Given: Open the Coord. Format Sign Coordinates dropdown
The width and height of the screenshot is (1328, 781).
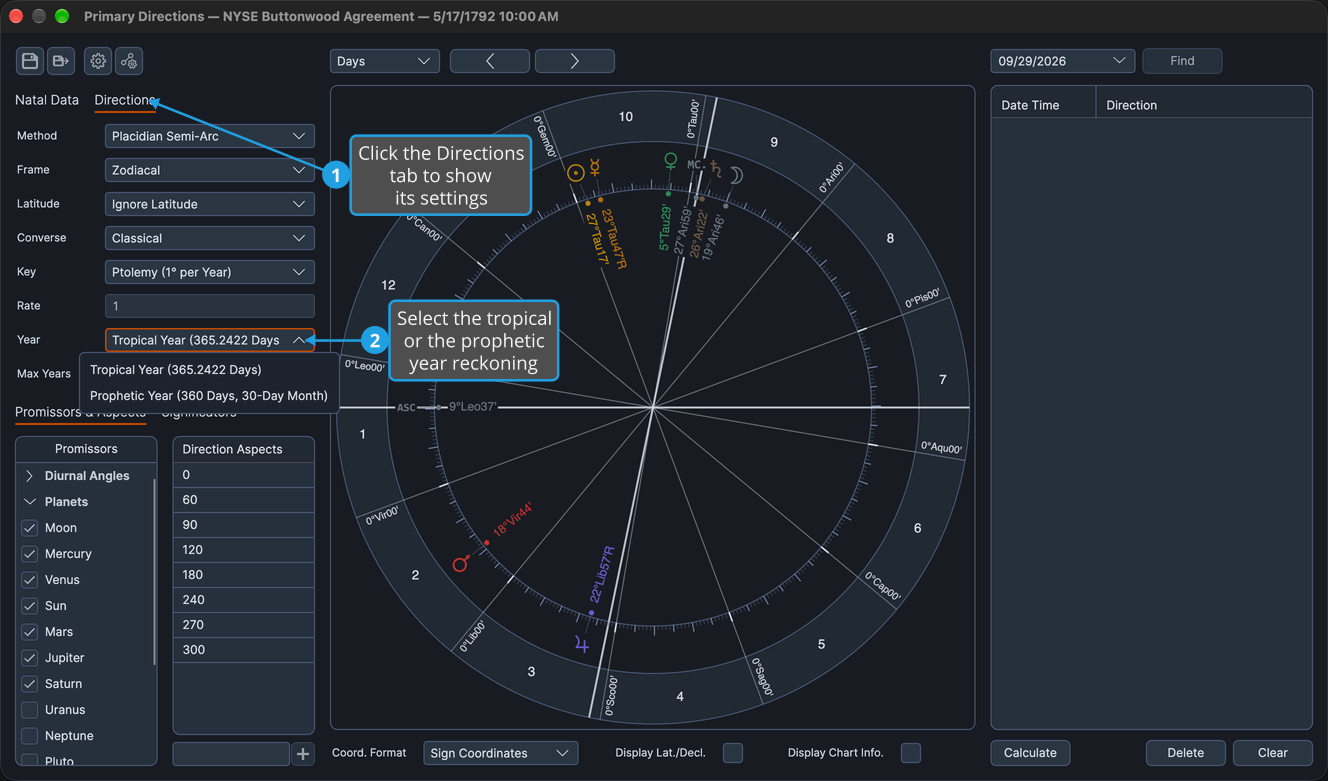Looking at the screenshot, I should tap(501, 753).
